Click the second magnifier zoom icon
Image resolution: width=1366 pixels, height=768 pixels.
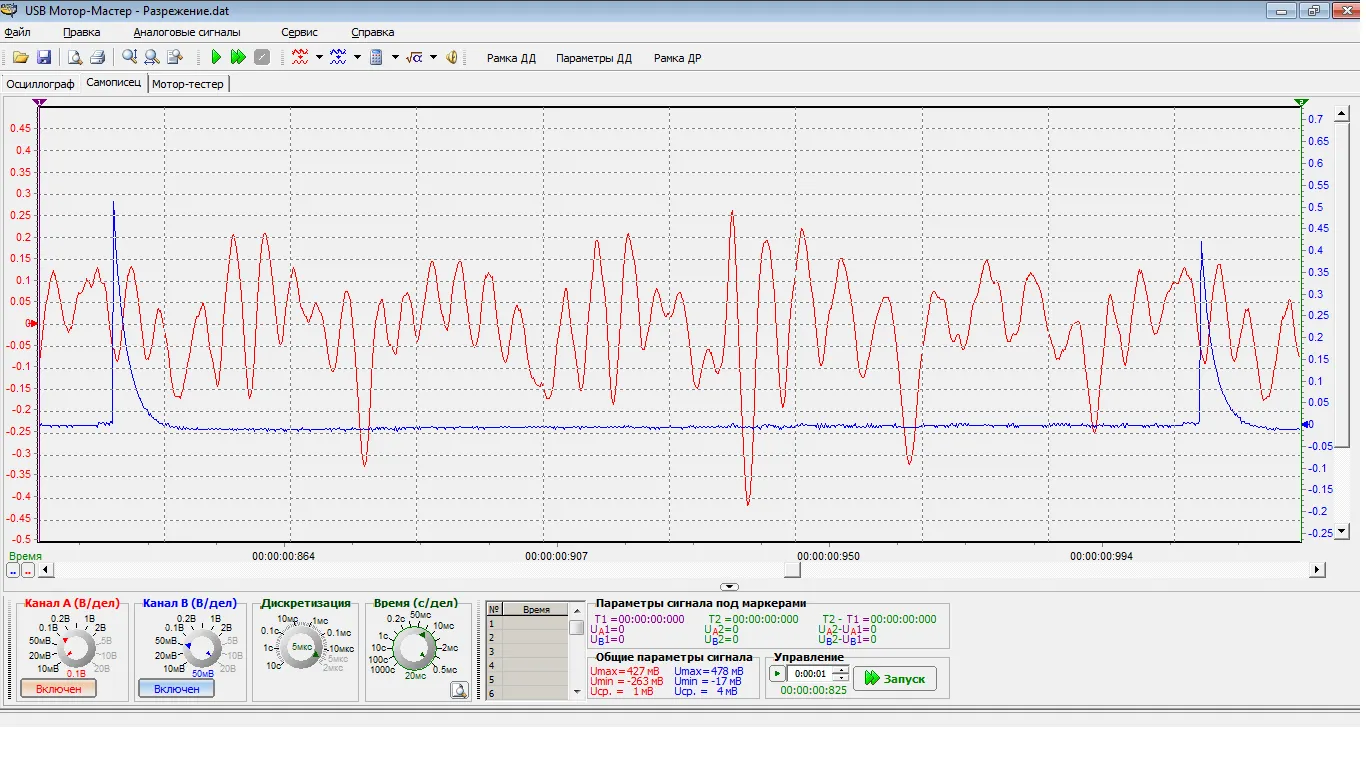(151, 58)
